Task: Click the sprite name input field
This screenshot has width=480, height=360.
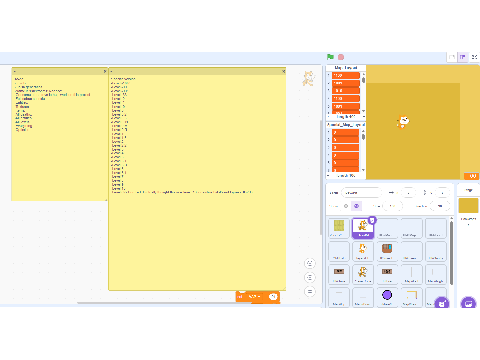Action: tap(361, 193)
